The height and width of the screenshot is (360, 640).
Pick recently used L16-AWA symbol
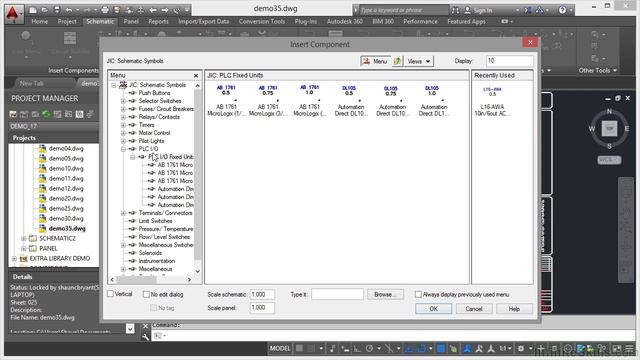pos(492,101)
